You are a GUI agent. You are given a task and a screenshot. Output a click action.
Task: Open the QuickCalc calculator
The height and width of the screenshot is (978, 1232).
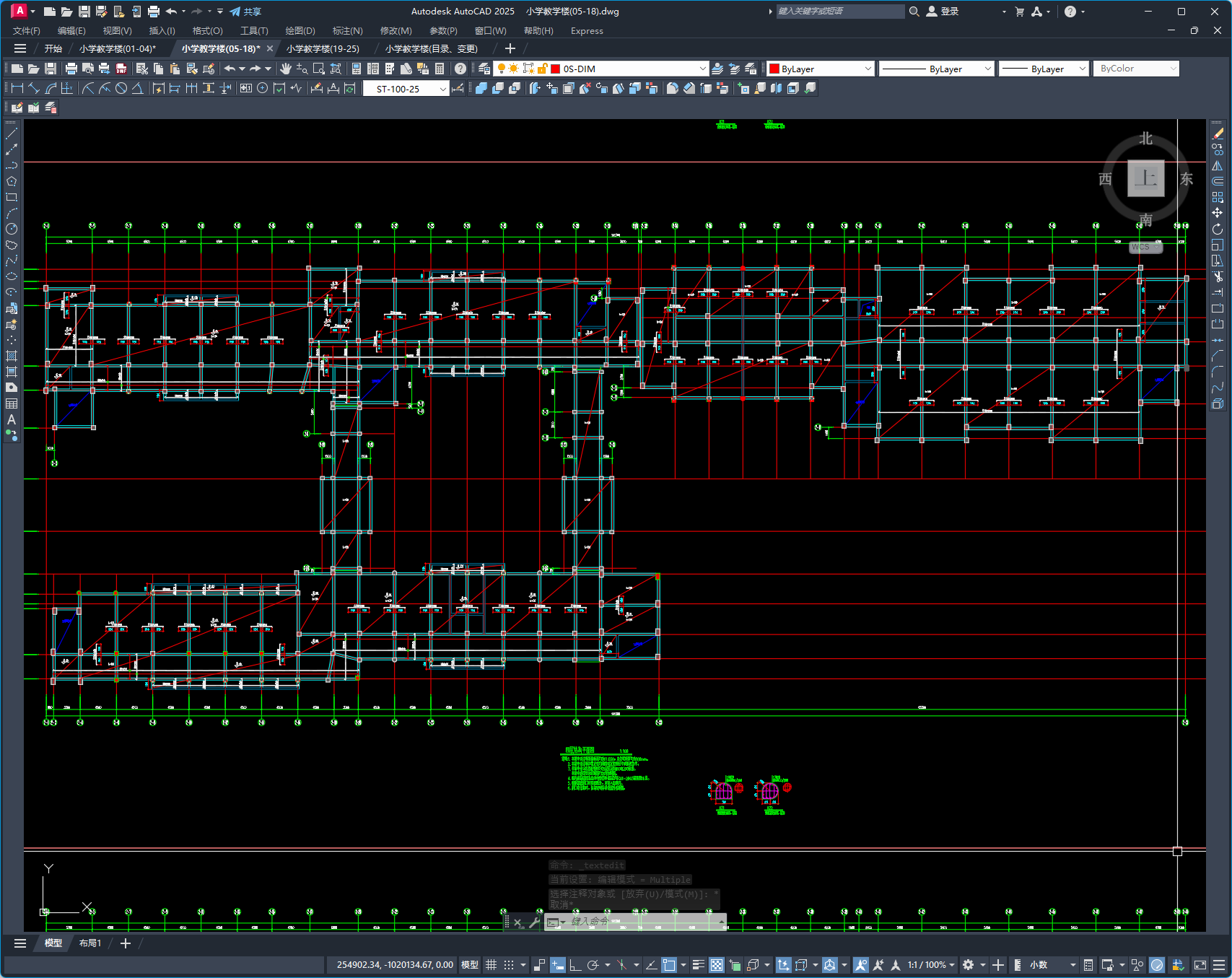[440, 69]
